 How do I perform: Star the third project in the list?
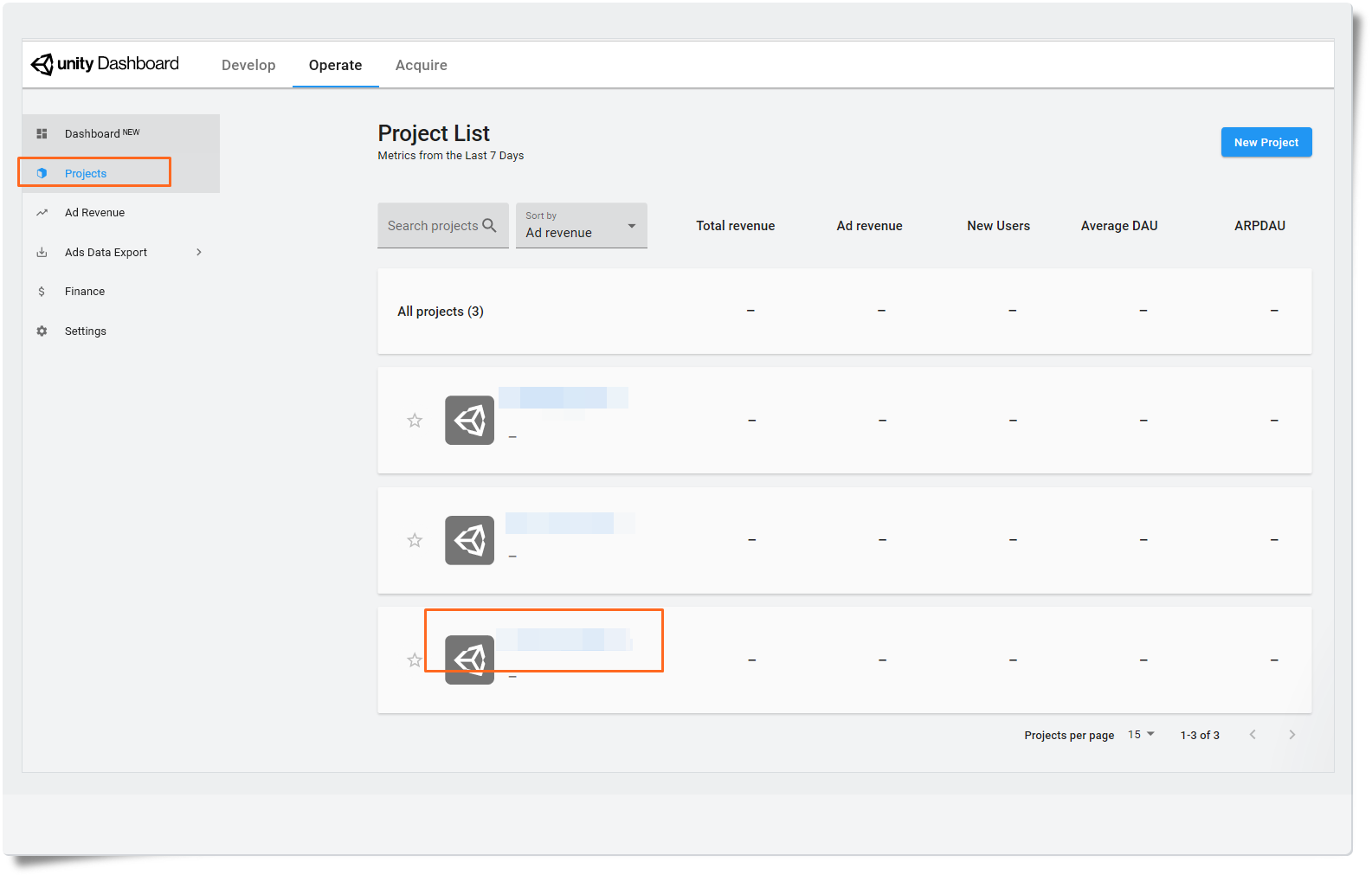click(415, 660)
